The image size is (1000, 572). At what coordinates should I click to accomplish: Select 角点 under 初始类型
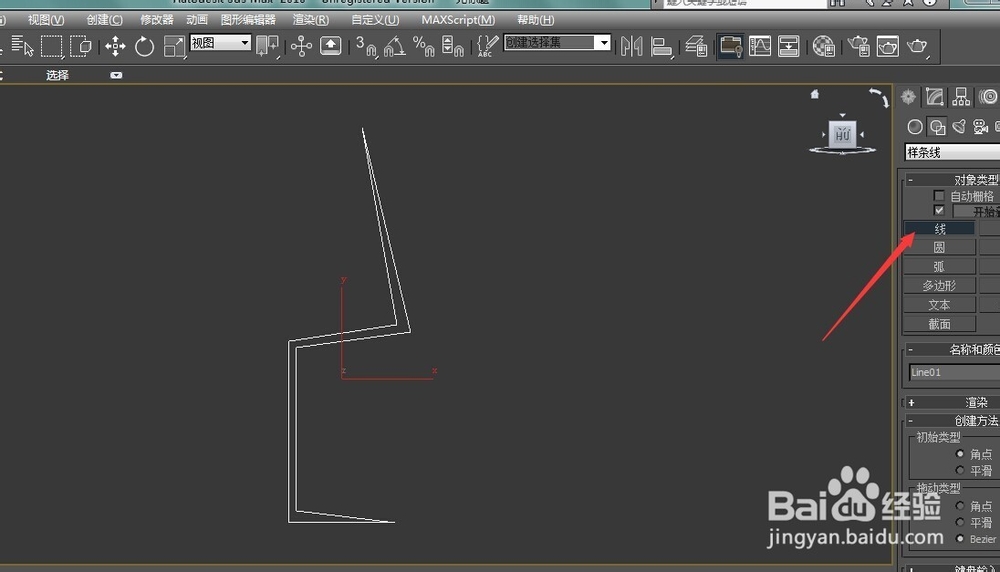click(960, 453)
